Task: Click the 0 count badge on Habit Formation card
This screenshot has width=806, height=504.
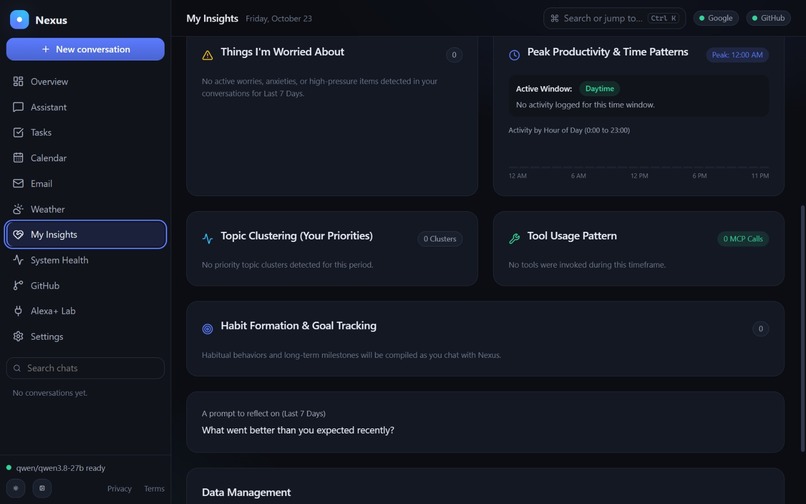Action: click(x=761, y=329)
